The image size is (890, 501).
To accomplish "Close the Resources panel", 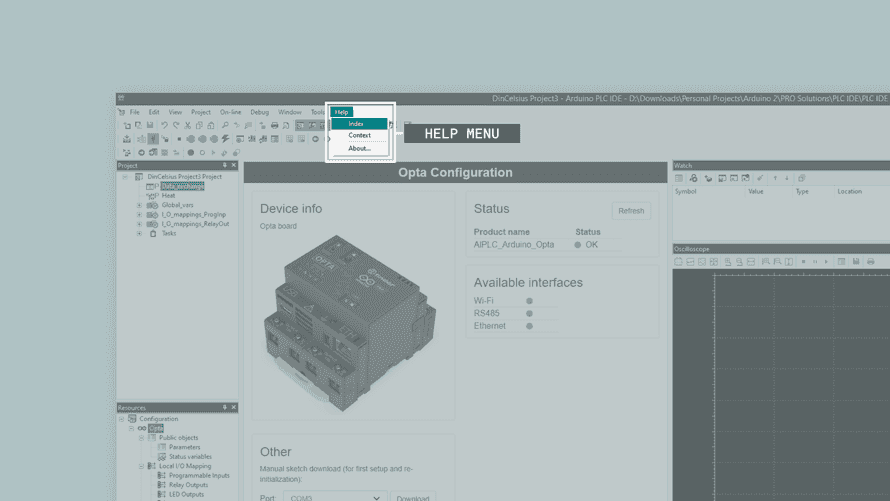I will click(x=233, y=407).
